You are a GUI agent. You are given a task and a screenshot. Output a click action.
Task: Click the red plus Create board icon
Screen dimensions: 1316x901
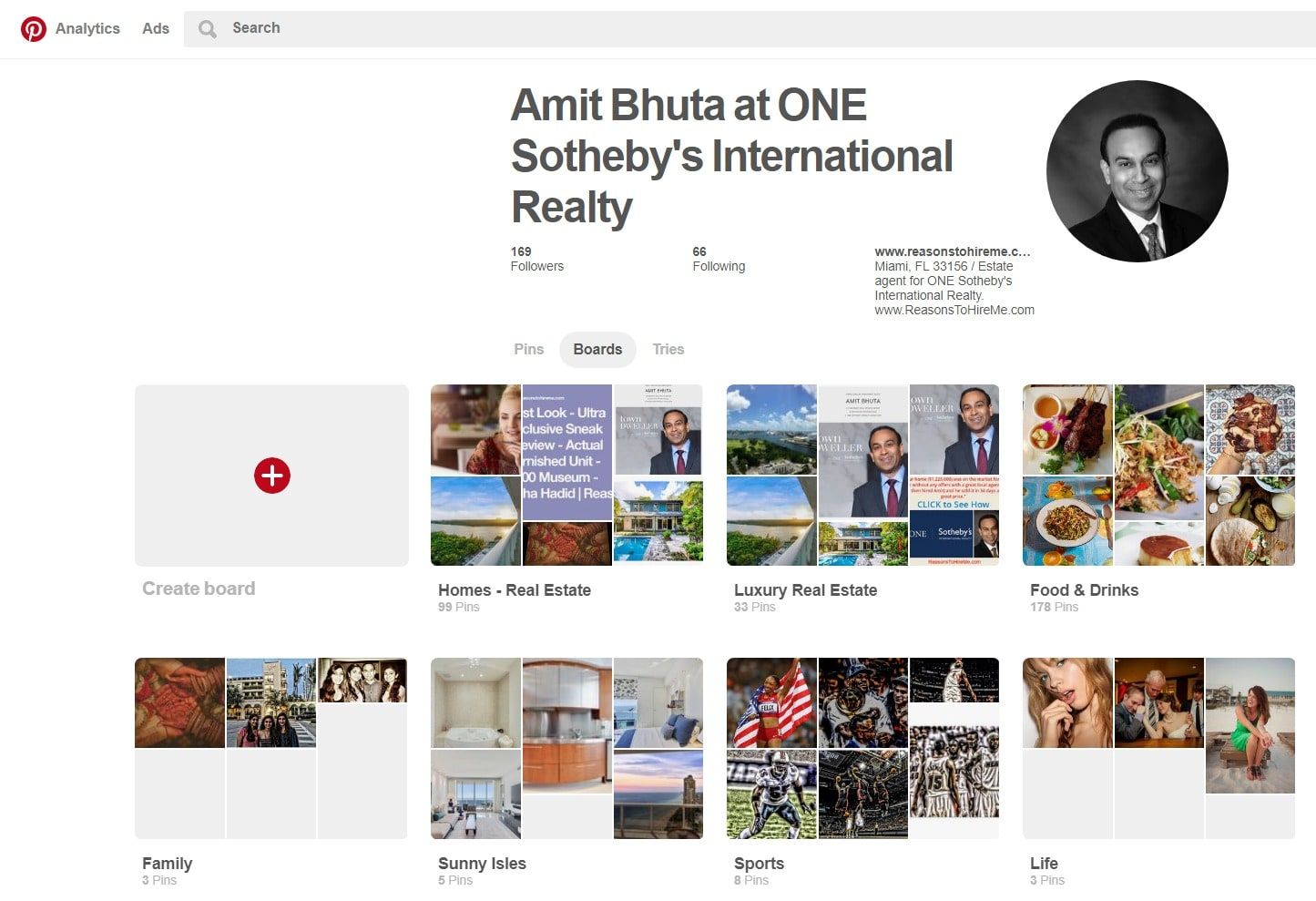pos(272,476)
